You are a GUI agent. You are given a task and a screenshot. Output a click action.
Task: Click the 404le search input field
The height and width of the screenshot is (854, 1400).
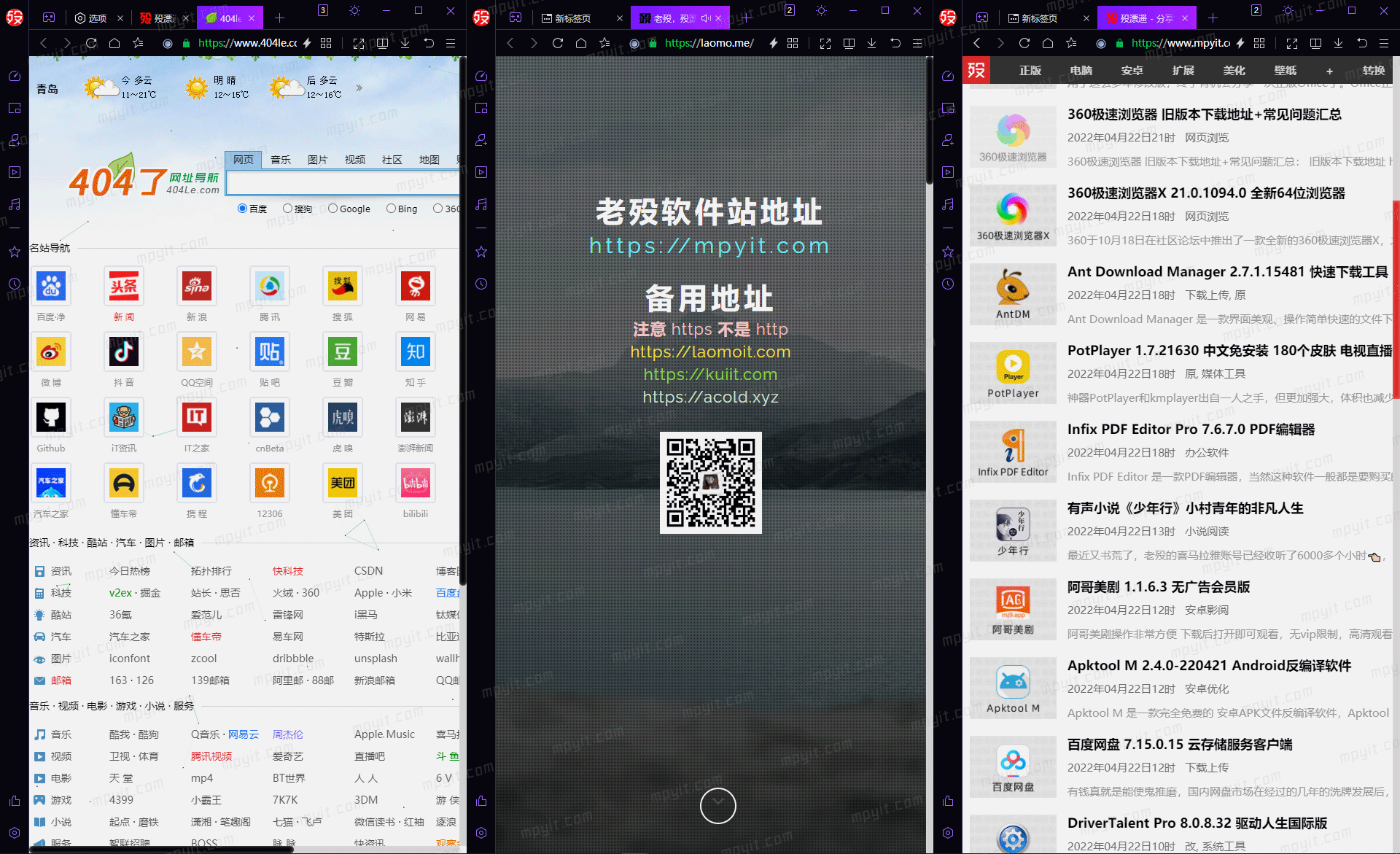pos(343,183)
